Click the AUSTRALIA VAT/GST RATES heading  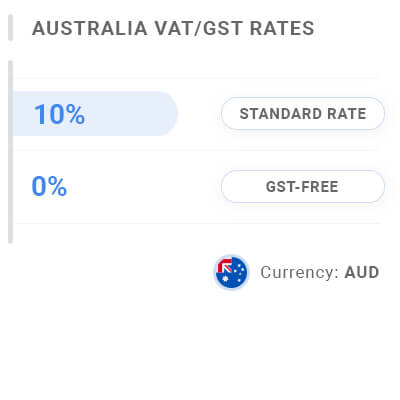click(x=173, y=28)
